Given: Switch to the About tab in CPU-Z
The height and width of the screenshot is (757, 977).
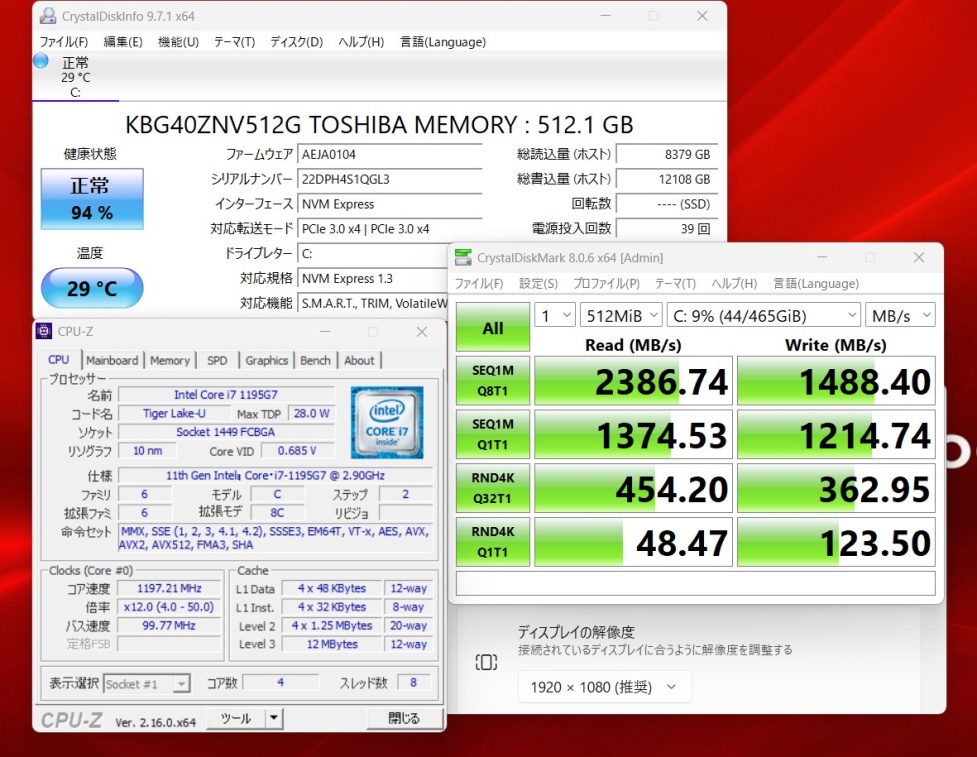Looking at the screenshot, I should click(x=360, y=360).
